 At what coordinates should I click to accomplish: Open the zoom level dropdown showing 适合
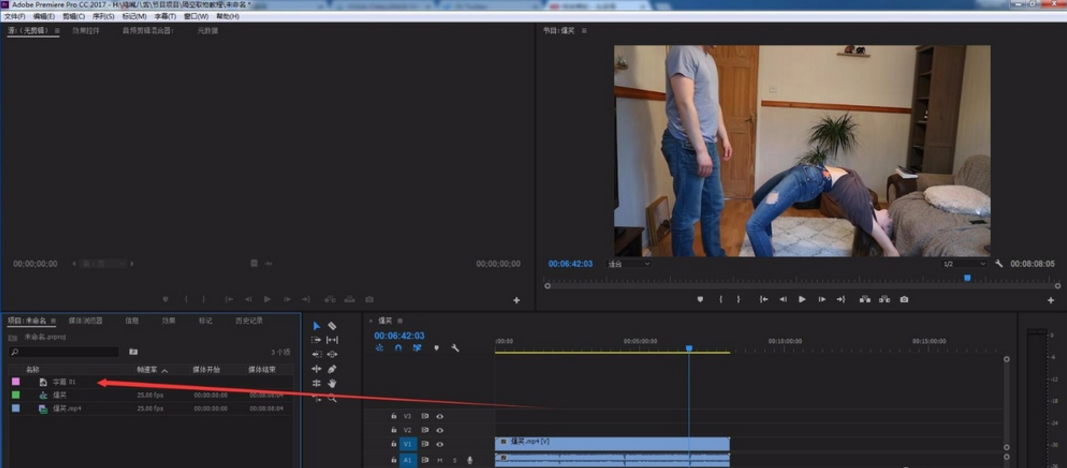(x=629, y=264)
